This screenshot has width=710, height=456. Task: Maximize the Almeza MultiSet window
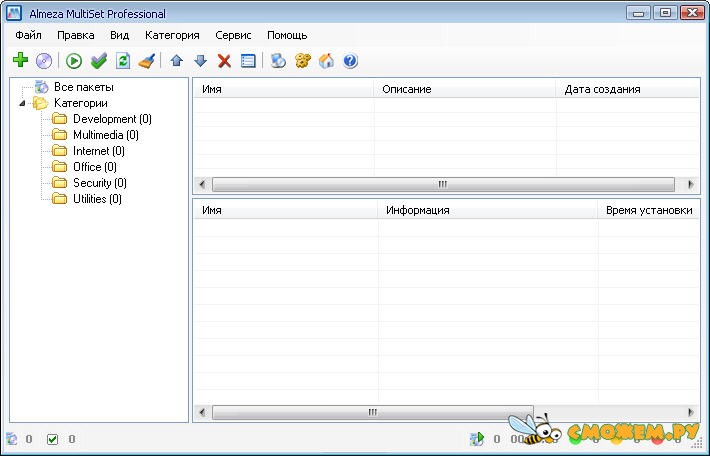click(665, 13)
